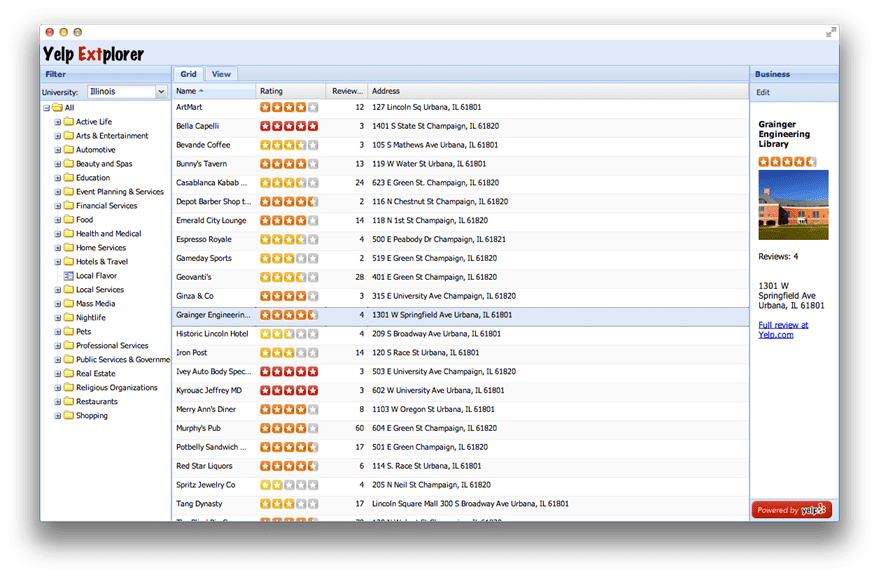The image size is (879, 577).
Task: Click the All root folder icon
Action: tap(57, 107)
